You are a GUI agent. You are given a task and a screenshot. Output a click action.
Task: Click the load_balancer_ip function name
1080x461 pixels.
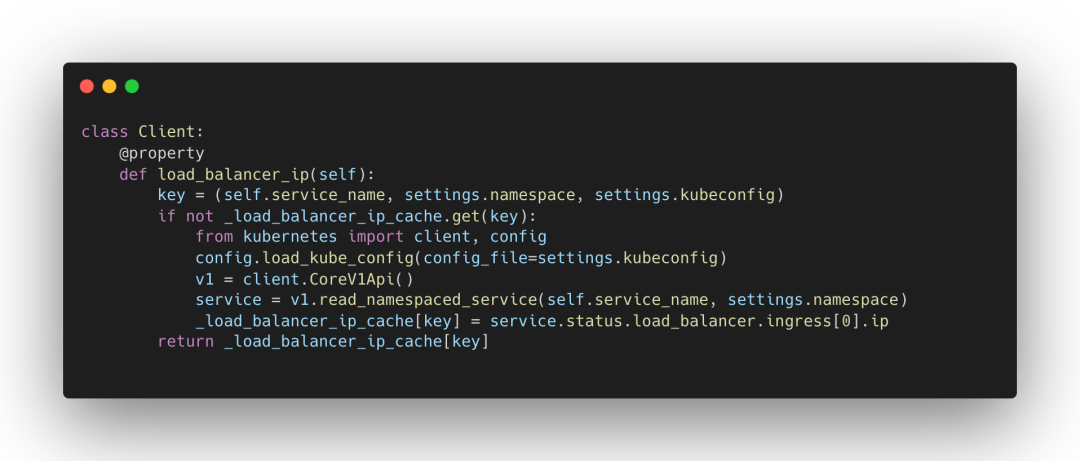[x=233, y=174]
